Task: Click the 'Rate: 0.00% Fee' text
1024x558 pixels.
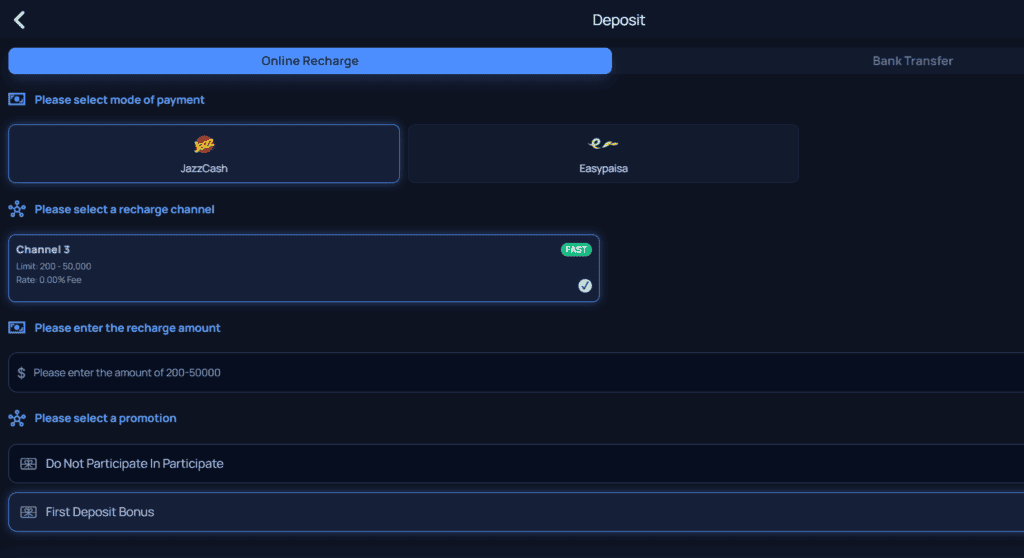Action: click(x=48, y=280)
